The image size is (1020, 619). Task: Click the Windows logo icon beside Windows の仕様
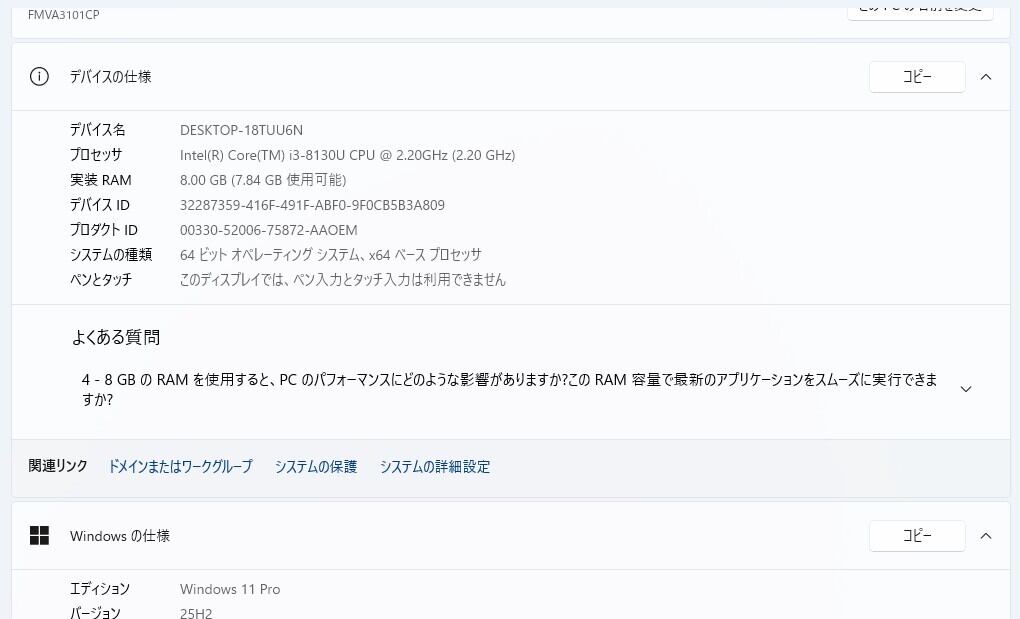click(39, 536)
